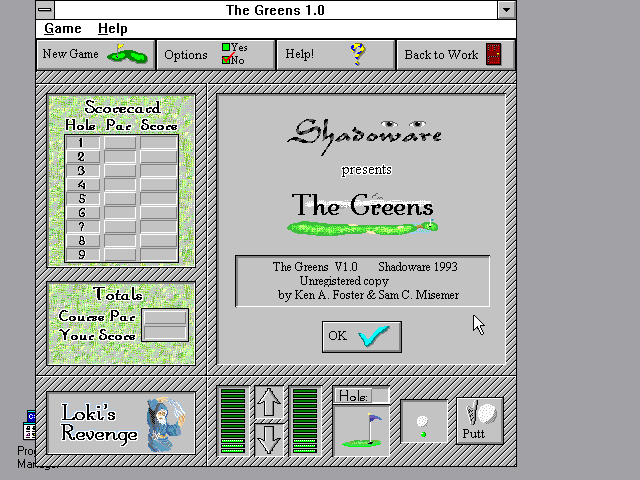Click the right green power meter
This screenshot has width=640, height=480.
304,421
